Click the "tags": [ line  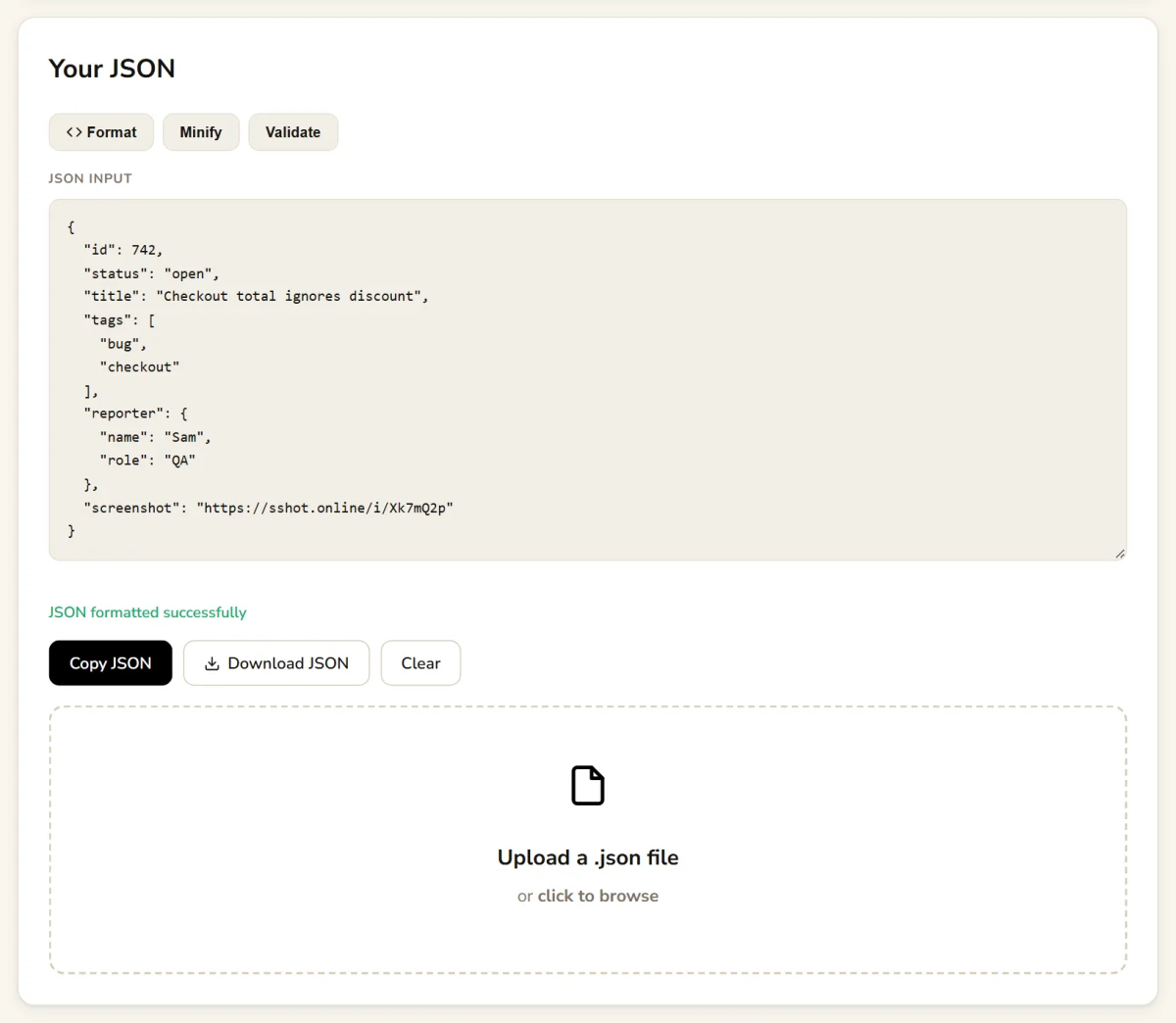[120, 320]
